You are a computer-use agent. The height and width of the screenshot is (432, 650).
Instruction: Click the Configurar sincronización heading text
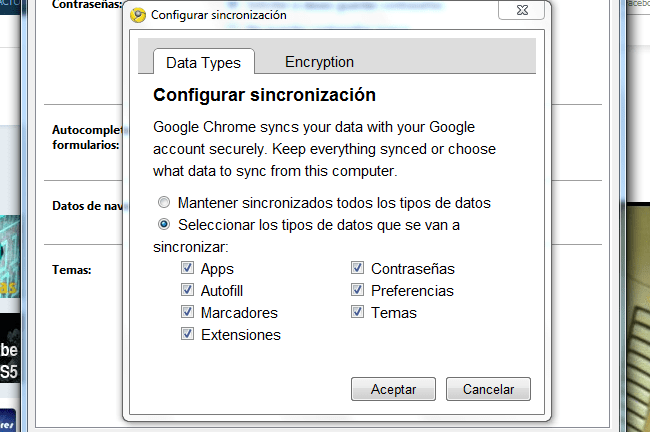click(x=264, y=95)
